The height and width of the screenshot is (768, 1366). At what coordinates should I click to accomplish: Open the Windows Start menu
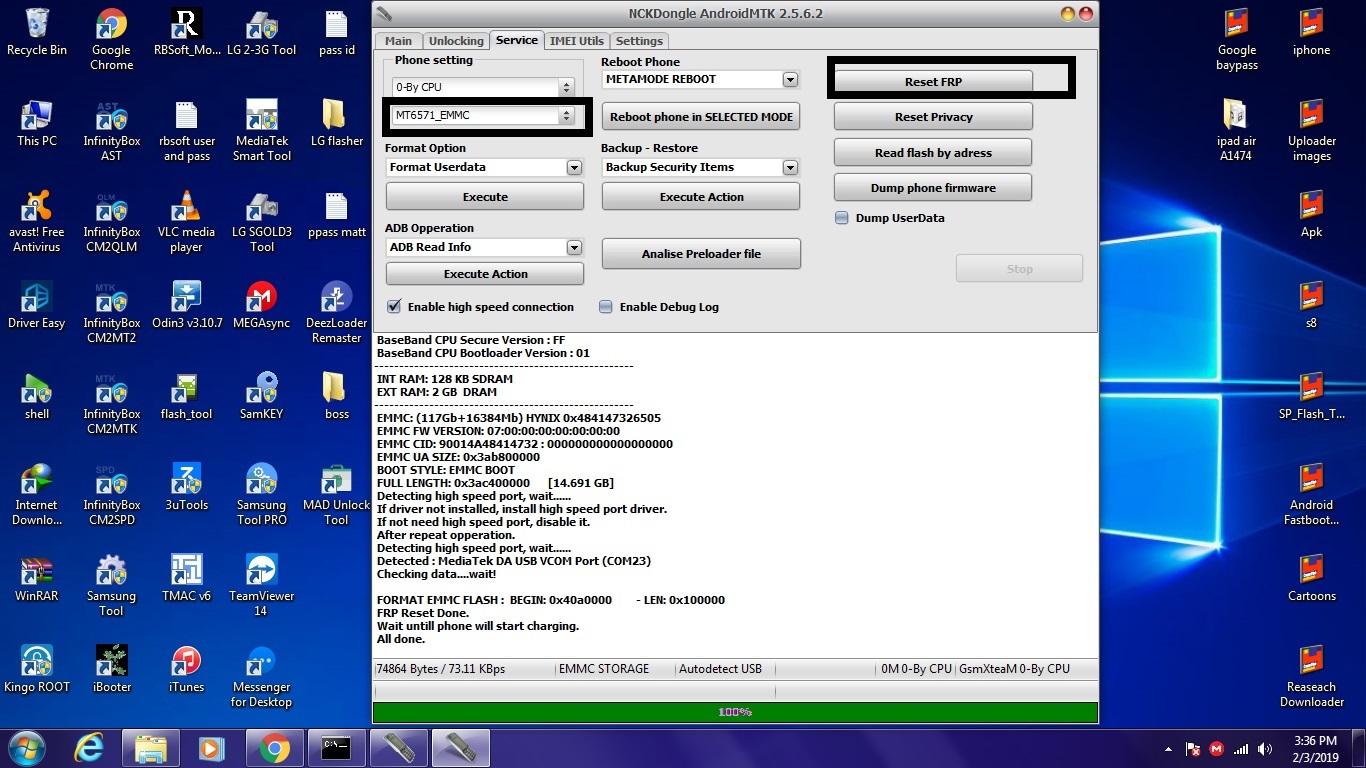(x=25, y=748)
